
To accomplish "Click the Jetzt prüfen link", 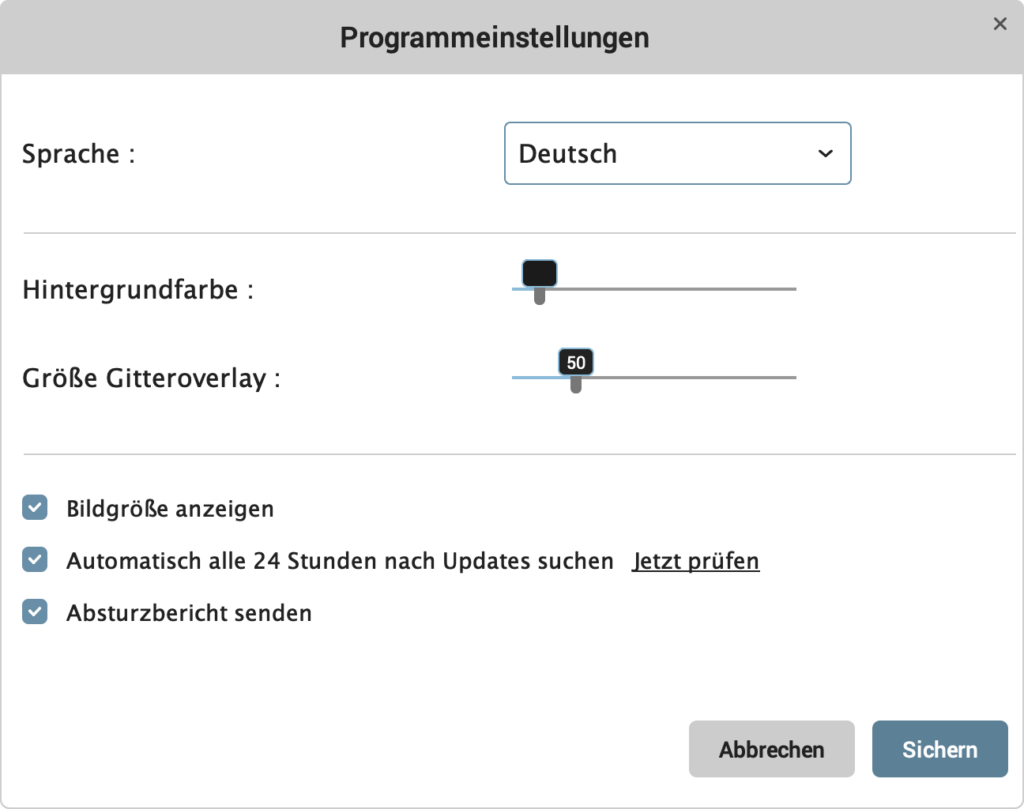I will [696, 561].
